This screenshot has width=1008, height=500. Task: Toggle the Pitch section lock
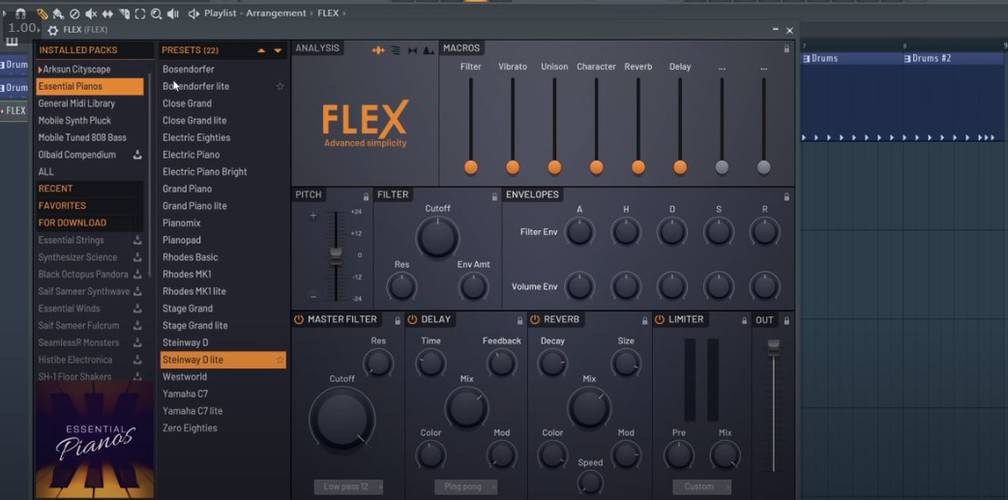[366, 197]
